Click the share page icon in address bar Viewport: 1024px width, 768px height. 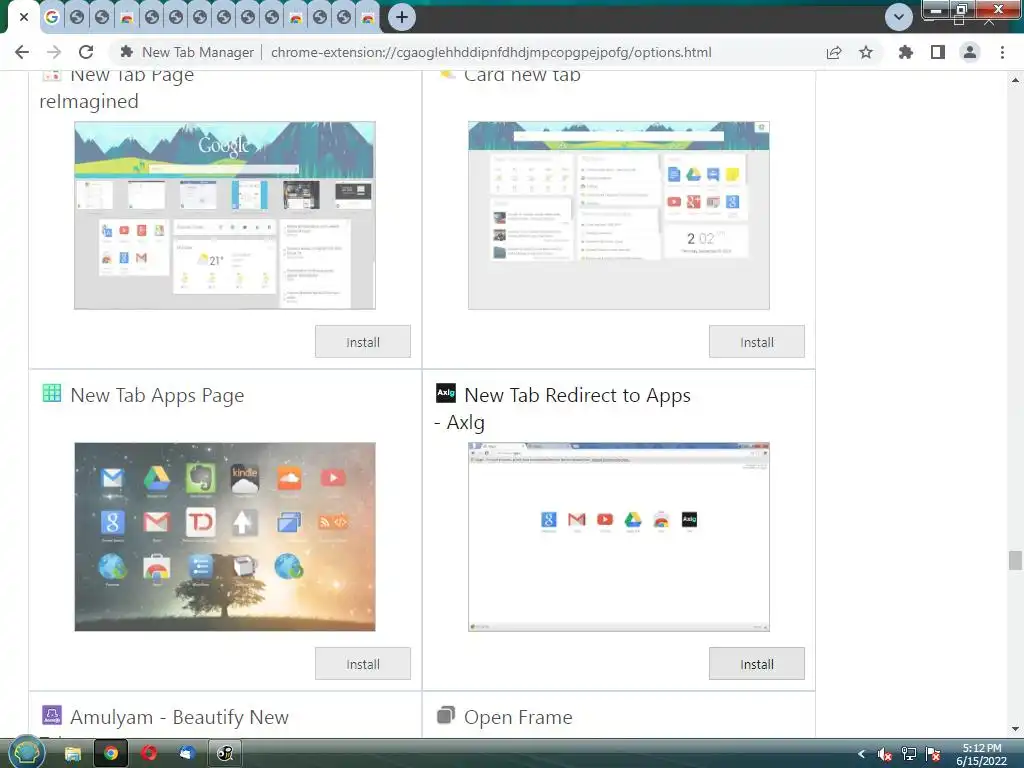pos(834,52)
